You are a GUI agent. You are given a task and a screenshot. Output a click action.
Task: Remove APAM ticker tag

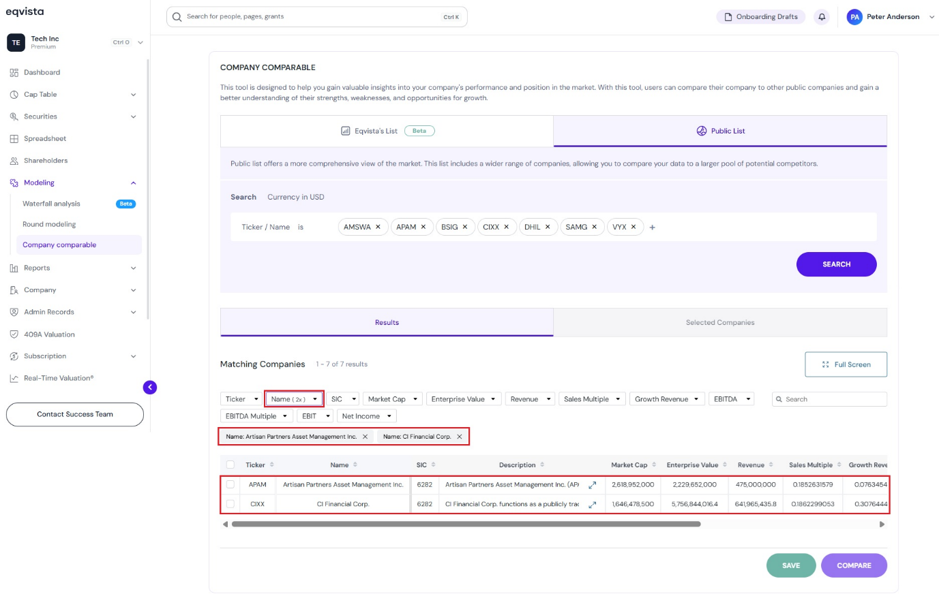coord(423,227)
